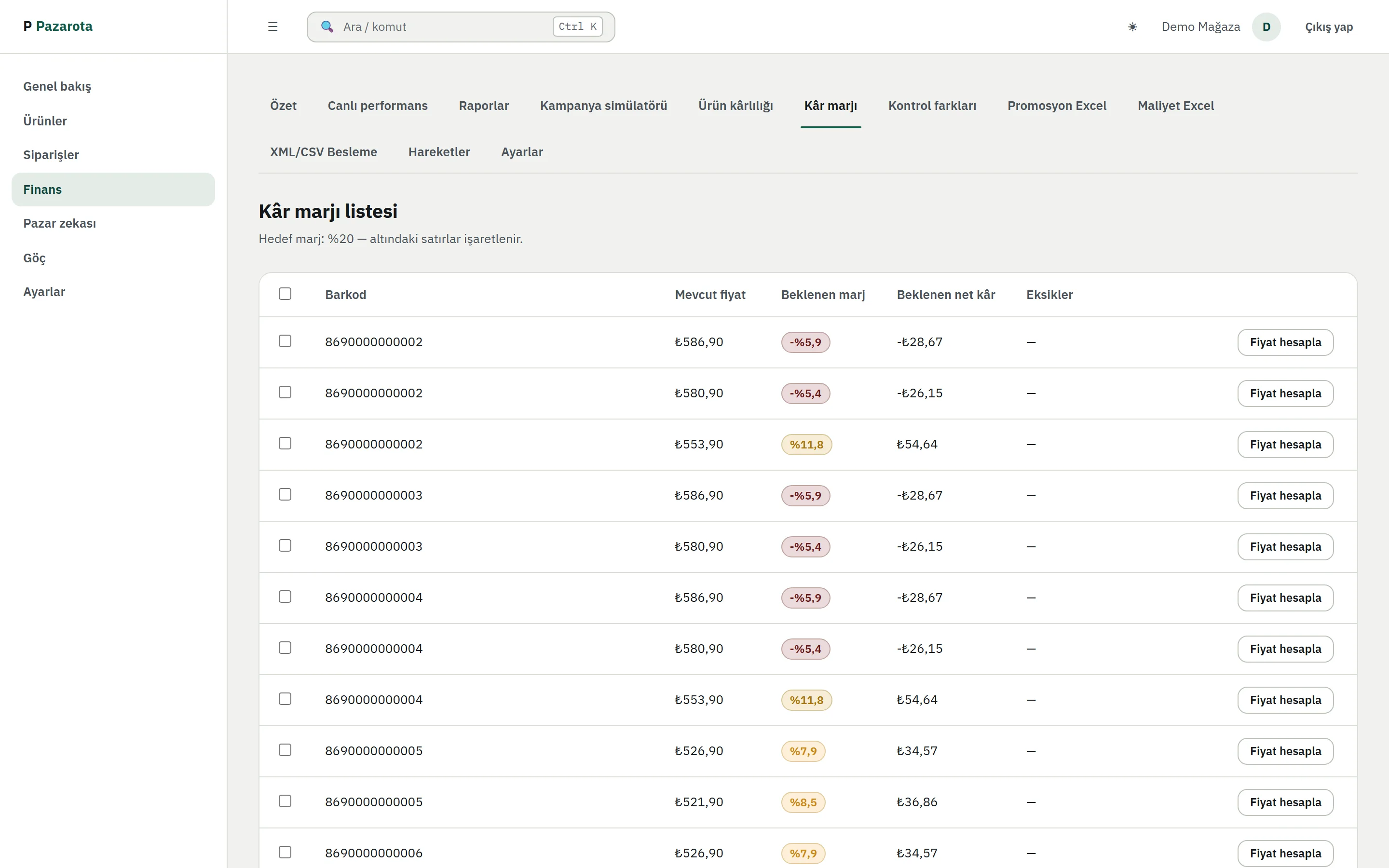1389x868 pixels.
Task: Open the Promosyon Excel tab
Action: [x=1057, y=106]
